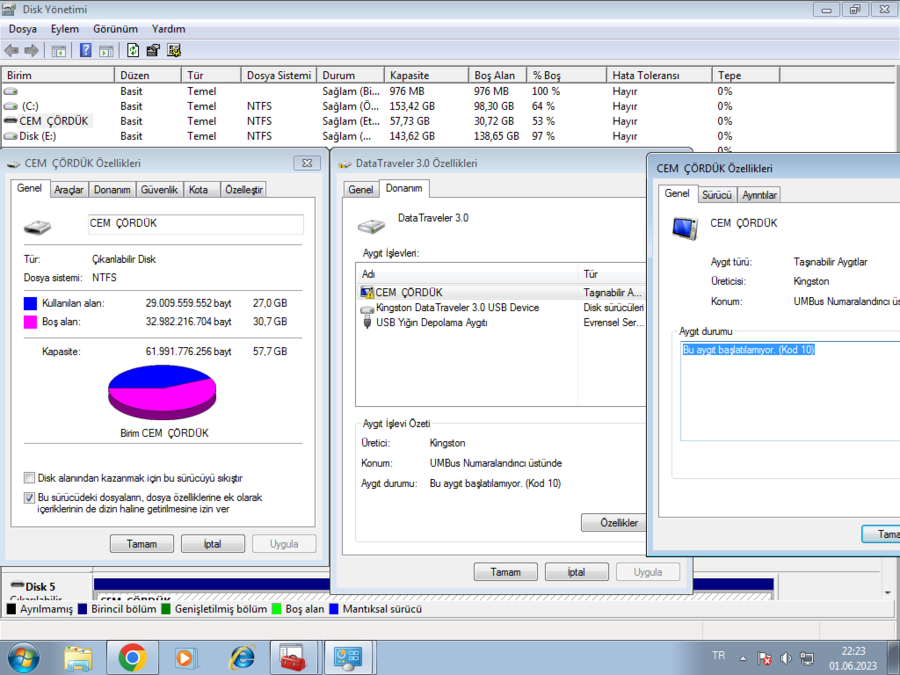900x675 pixels.
Task: Click the highlighted 'Bu aygıt başlatılamıyor. (Kod 10)' status text
Action: 748,350
